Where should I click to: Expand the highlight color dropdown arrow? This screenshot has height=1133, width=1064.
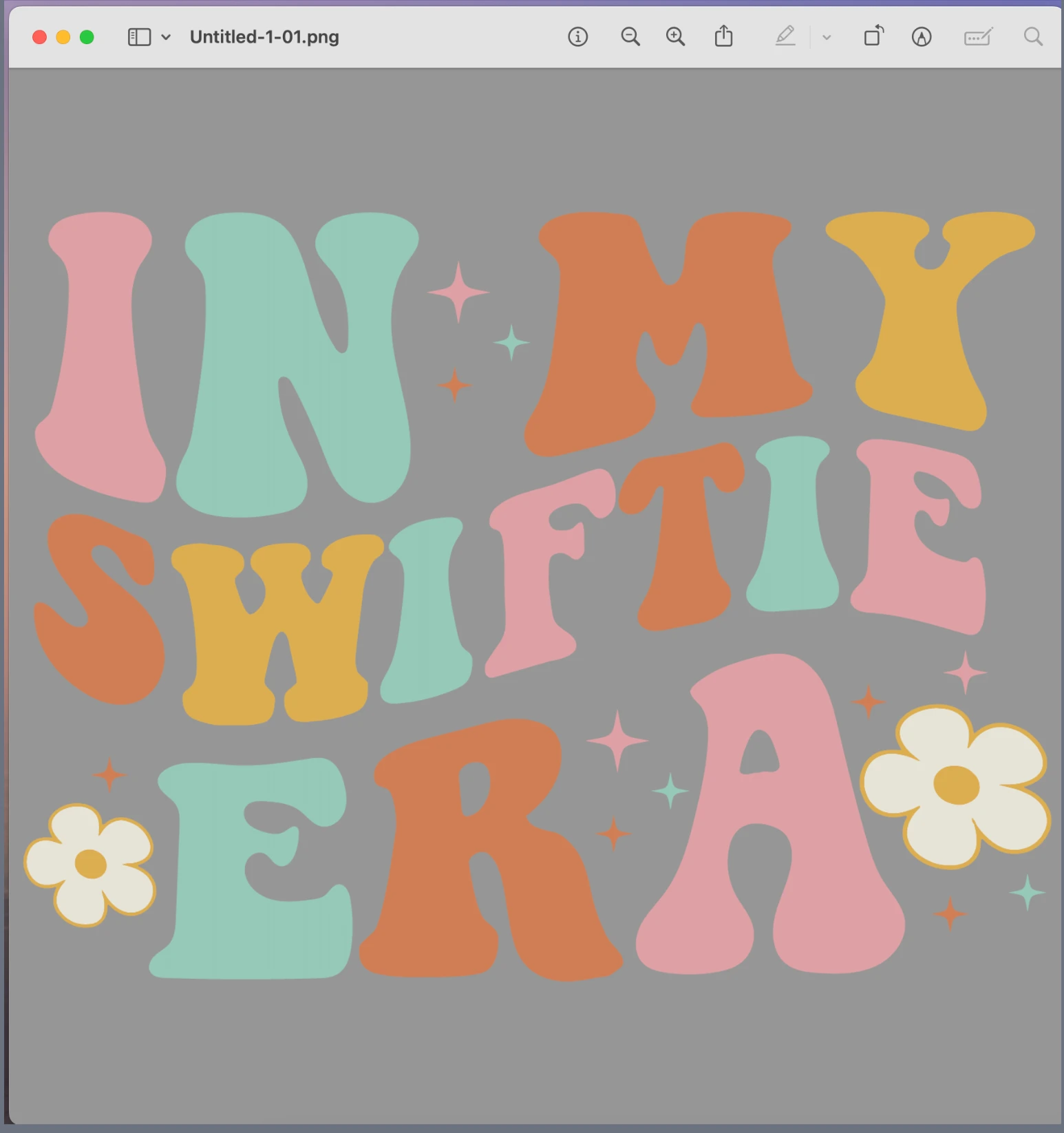click(x=827, y=38)
